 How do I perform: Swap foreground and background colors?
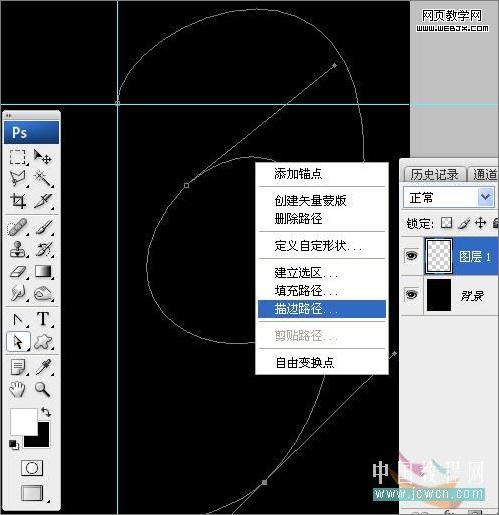[46, 412]
